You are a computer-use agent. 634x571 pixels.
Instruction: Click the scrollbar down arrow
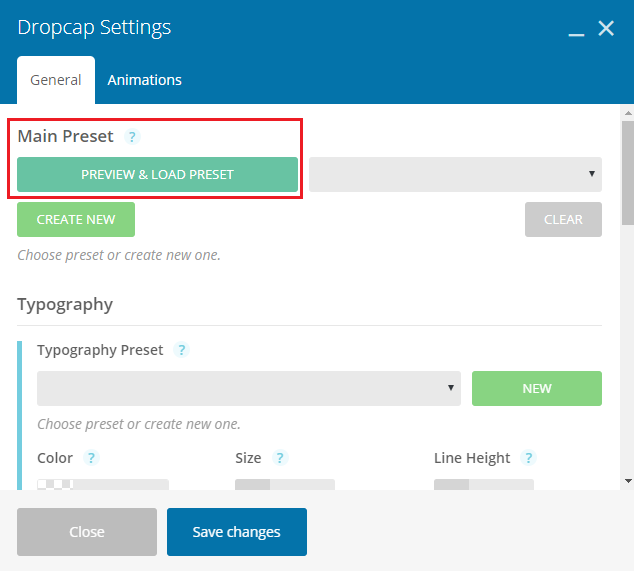(x=628, y=481)
